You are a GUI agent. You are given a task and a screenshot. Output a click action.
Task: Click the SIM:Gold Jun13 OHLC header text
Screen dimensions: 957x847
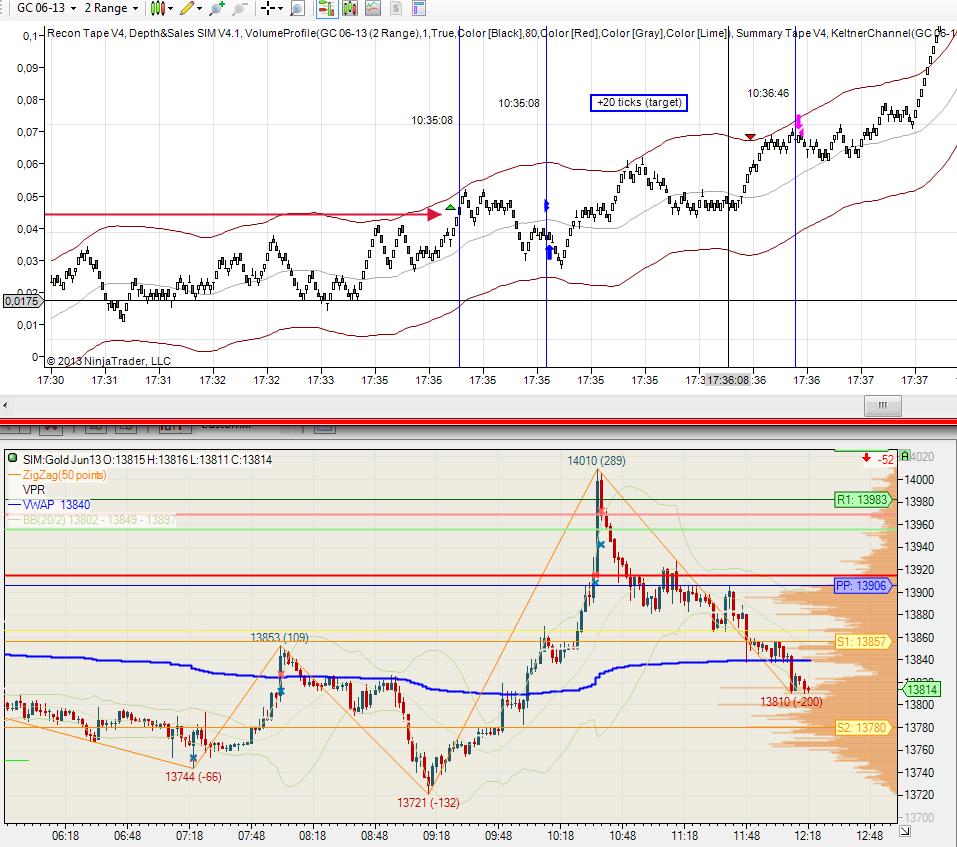pyautogui.click(x=147, y=460)
